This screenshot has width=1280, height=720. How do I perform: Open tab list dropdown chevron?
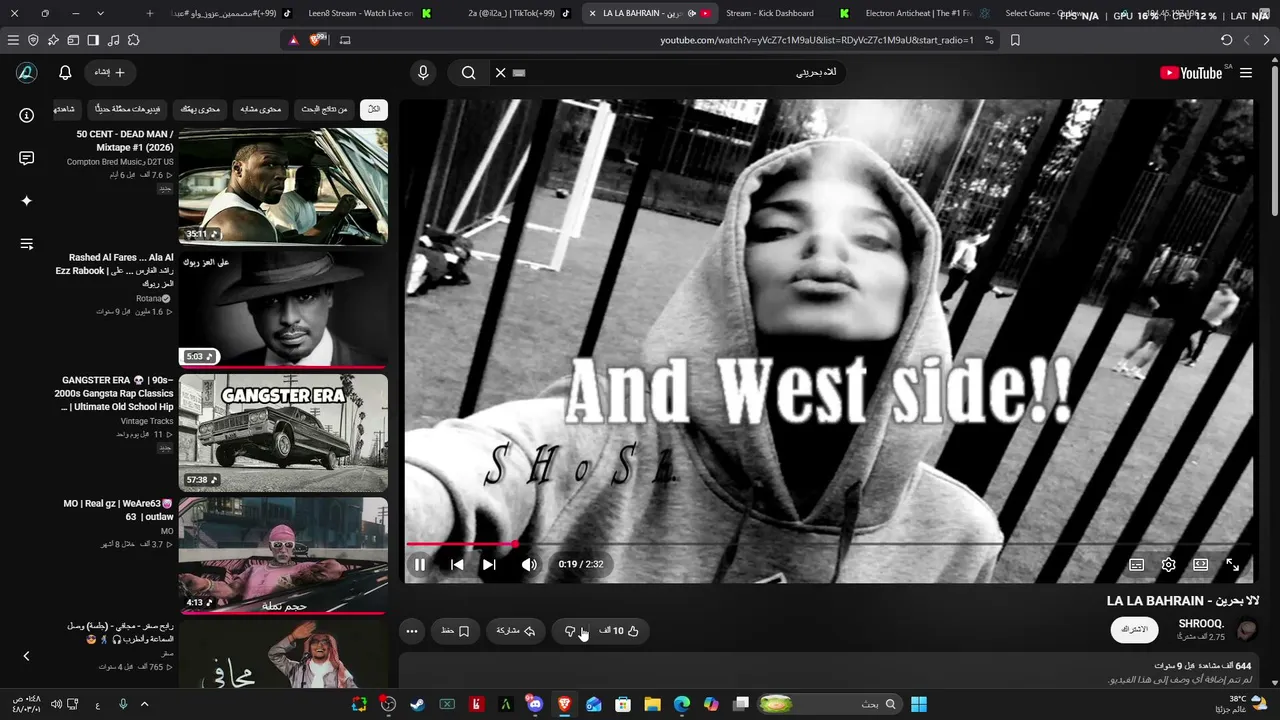coord(100,13)
